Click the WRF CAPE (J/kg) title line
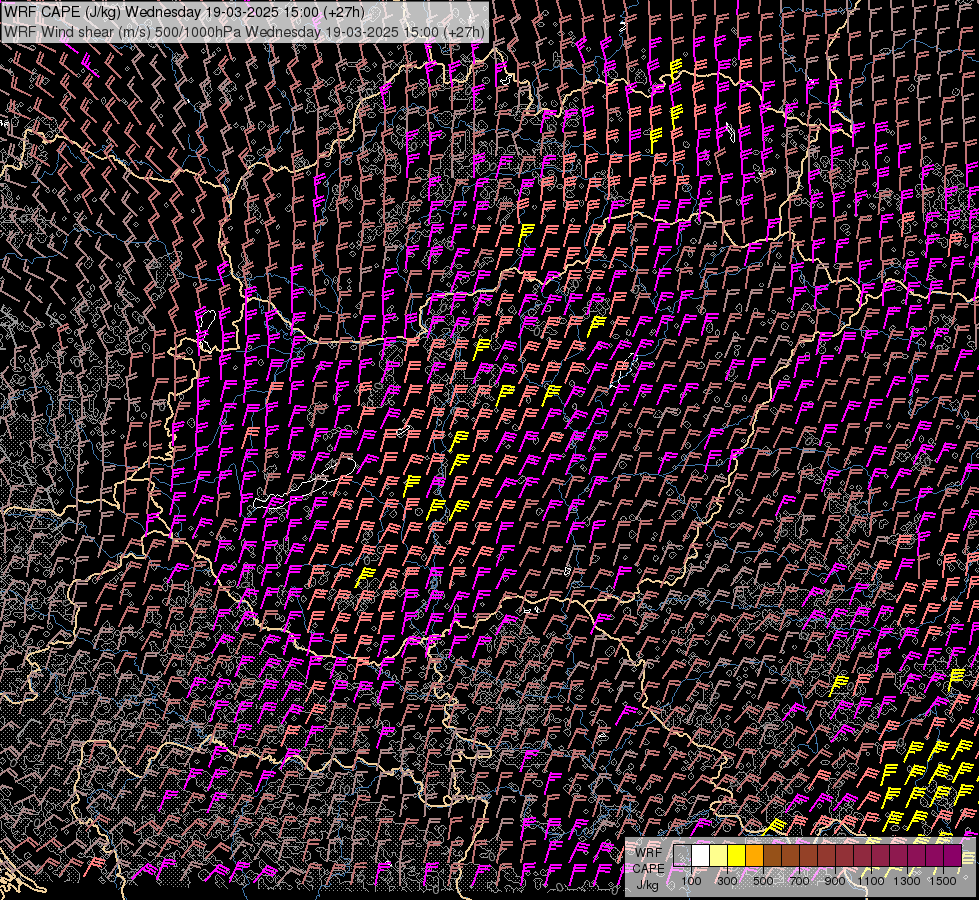979x900 pixels. (x=184, y=12)
